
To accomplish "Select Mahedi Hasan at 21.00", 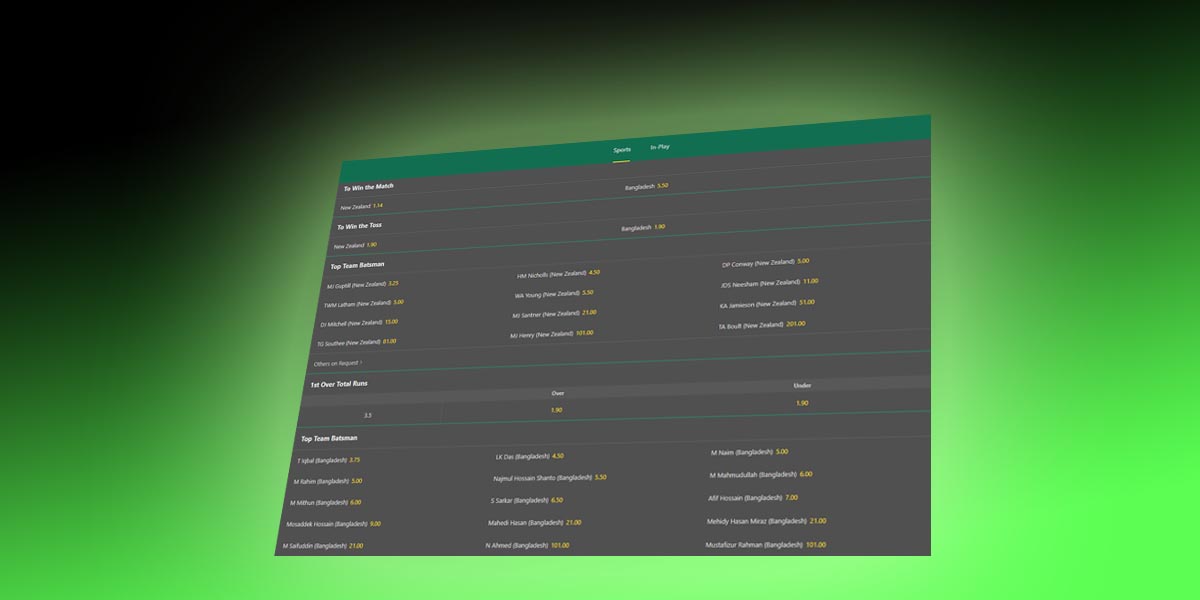I will (x=534, y=522).
